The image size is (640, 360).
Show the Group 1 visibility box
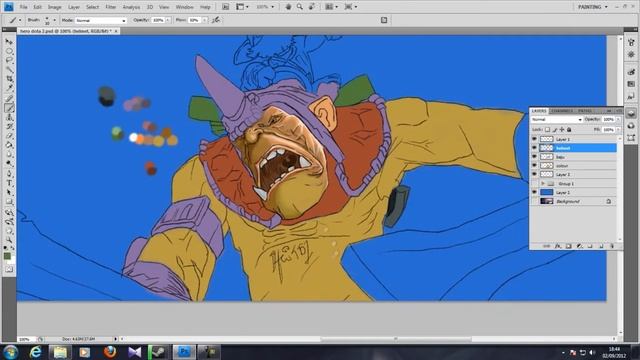point(534,183)
